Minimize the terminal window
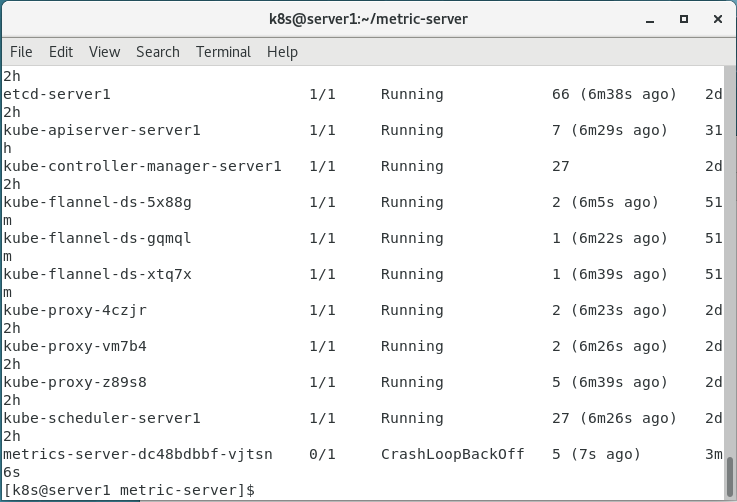The width and height of the screenshot is (737, 502). [x=652, y=18]
